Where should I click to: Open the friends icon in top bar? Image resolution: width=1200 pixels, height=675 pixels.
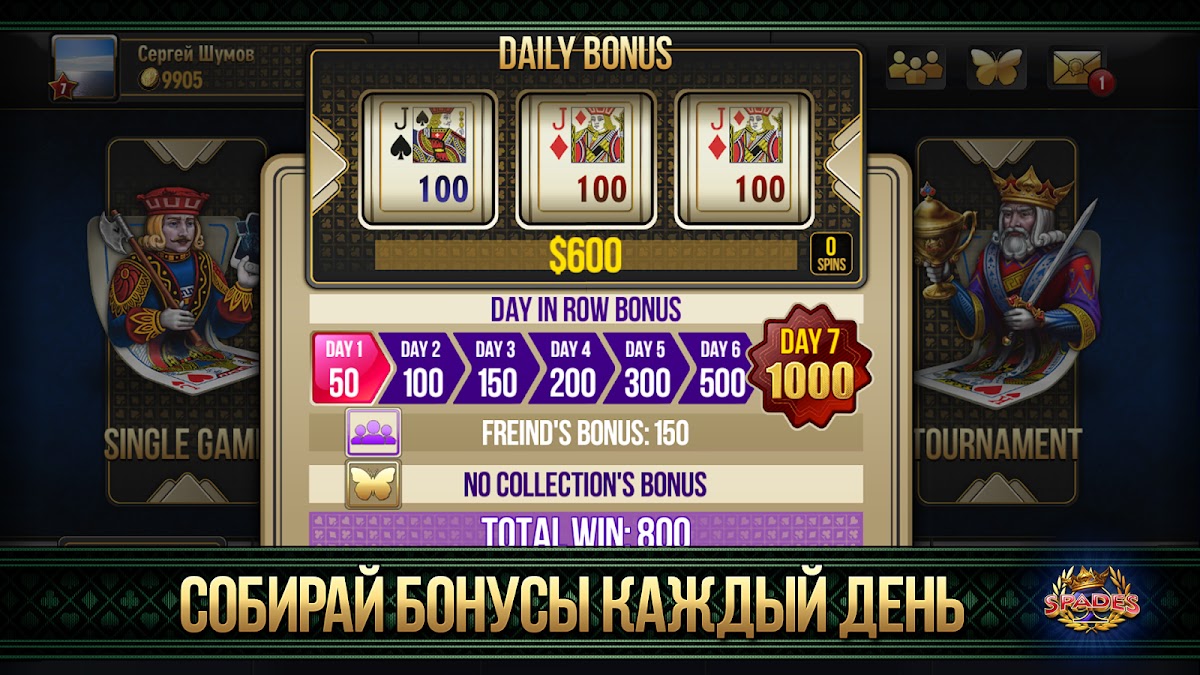pos(916,67)
